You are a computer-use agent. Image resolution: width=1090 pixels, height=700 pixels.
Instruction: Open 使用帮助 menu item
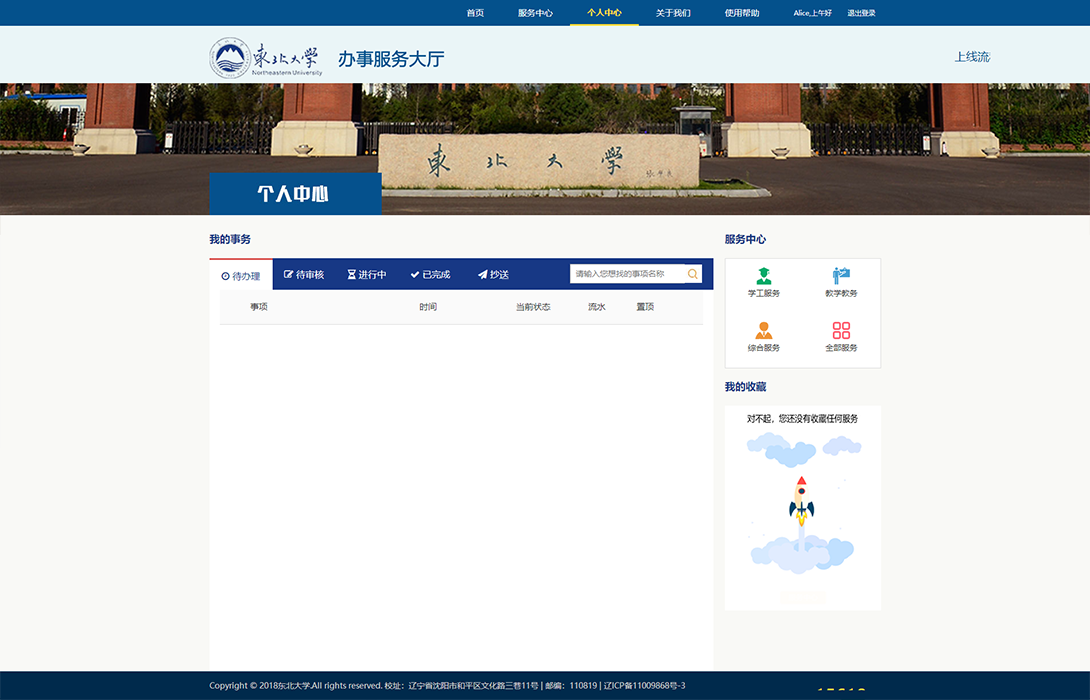[x=742, y=13]
